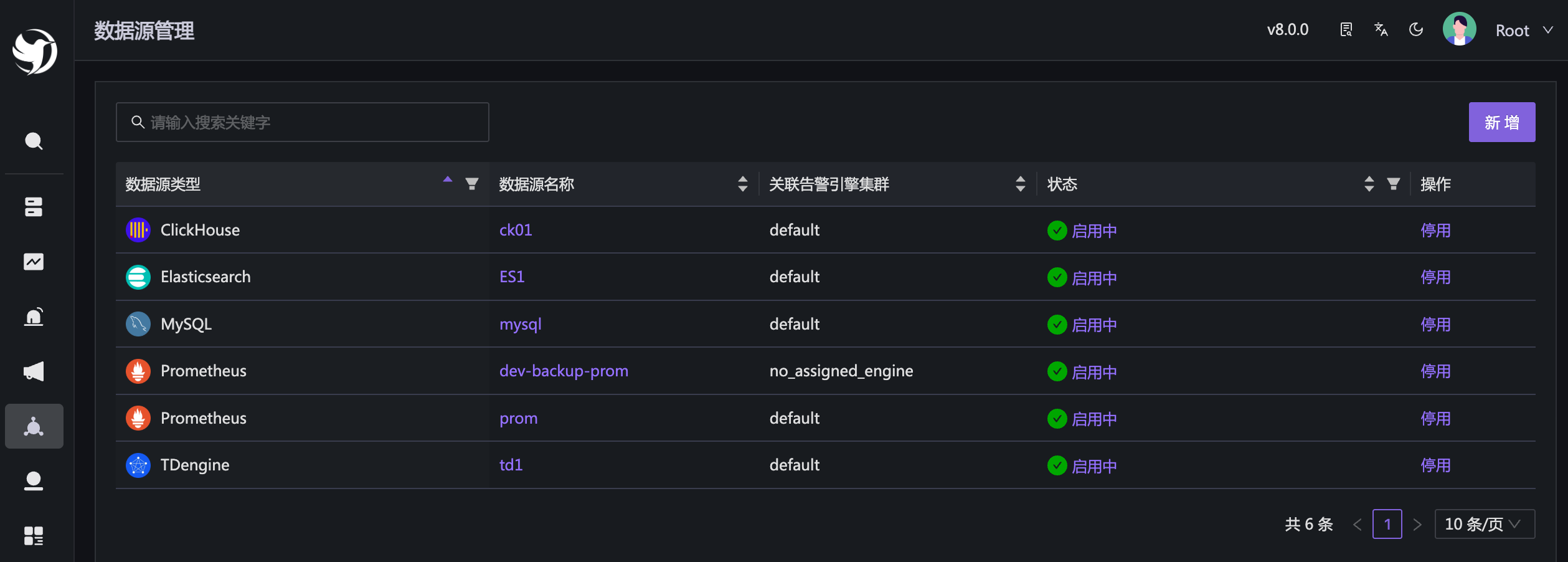This screenshot has height=562, width=1568.
Task: Open the dev-backup-prom data source link
Action: tap(564, 371)
